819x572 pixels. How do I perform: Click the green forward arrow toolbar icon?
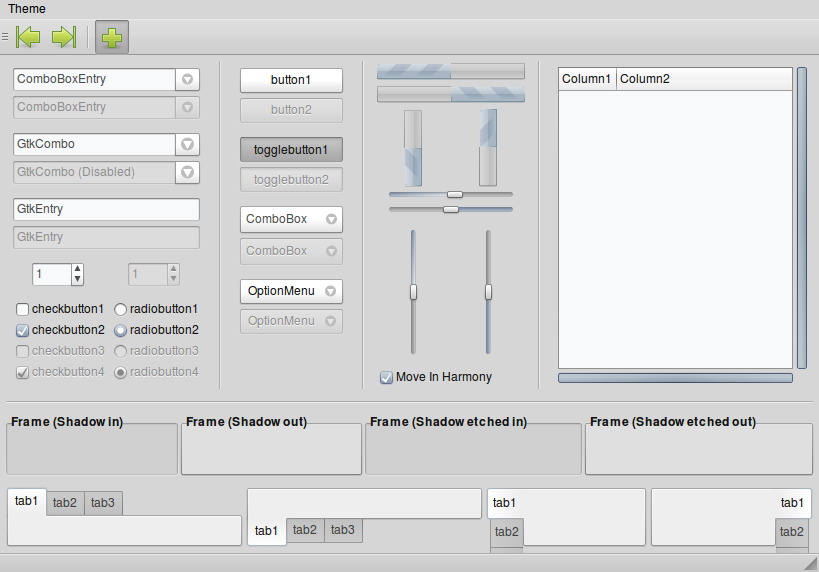[64, 37]
